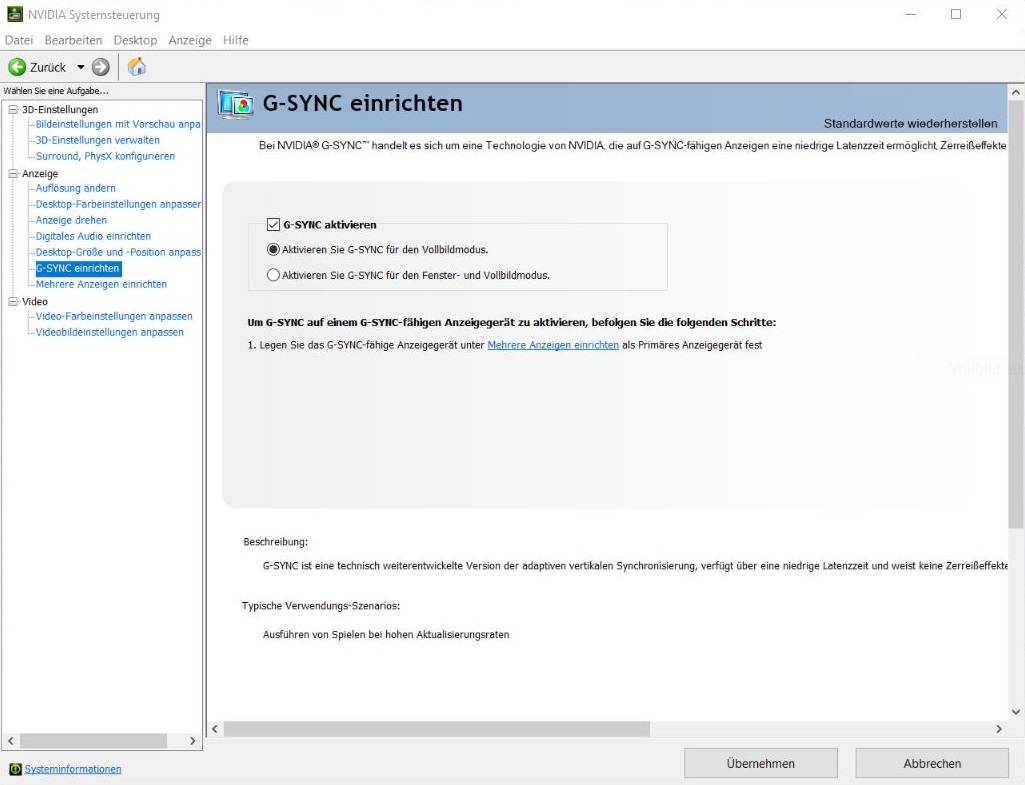The width and height of the screenshot is (1025, 785).
Task: Collapse the Anzeige tree node
Action: [x=13, y=174]
